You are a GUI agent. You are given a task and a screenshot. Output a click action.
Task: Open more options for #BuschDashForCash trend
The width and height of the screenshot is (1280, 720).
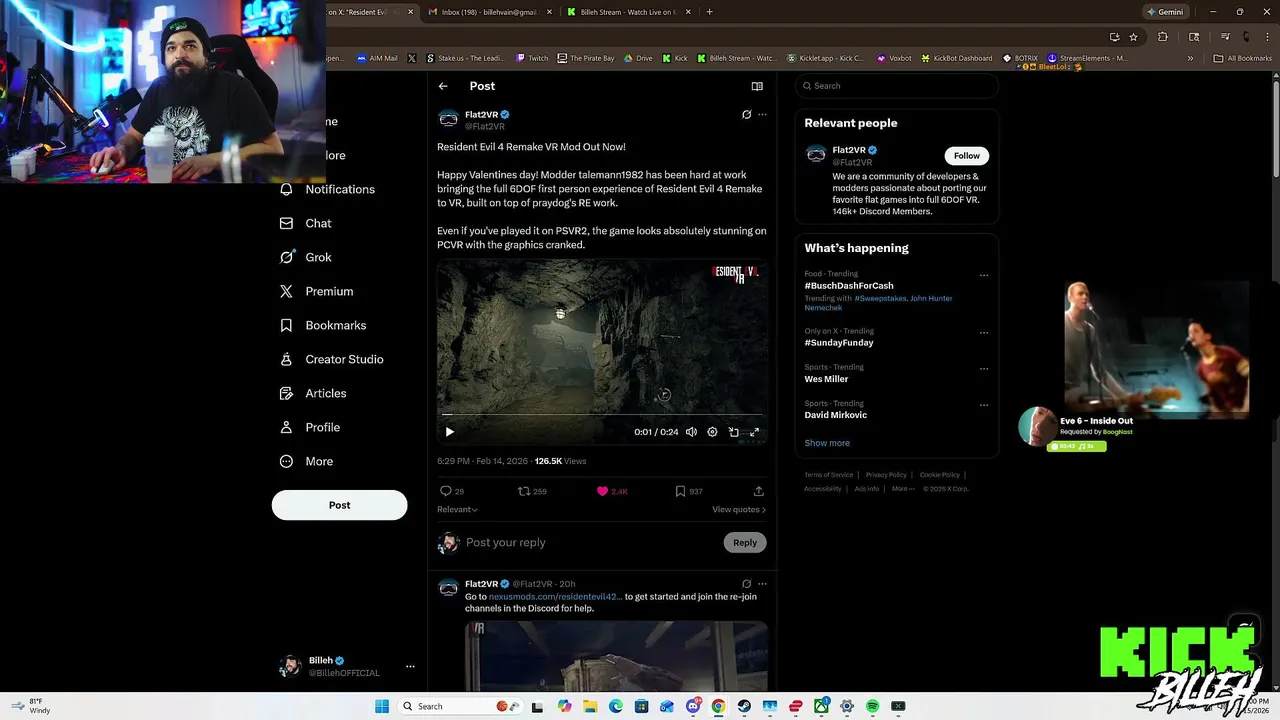click(984, 275)
